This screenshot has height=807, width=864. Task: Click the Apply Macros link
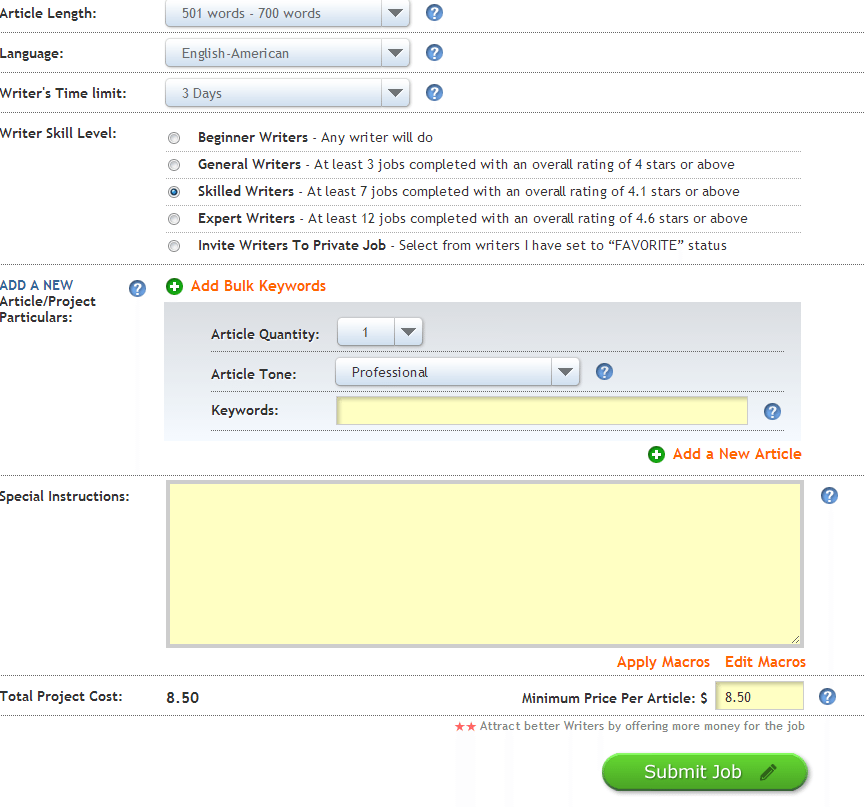(x=663, y=662)
